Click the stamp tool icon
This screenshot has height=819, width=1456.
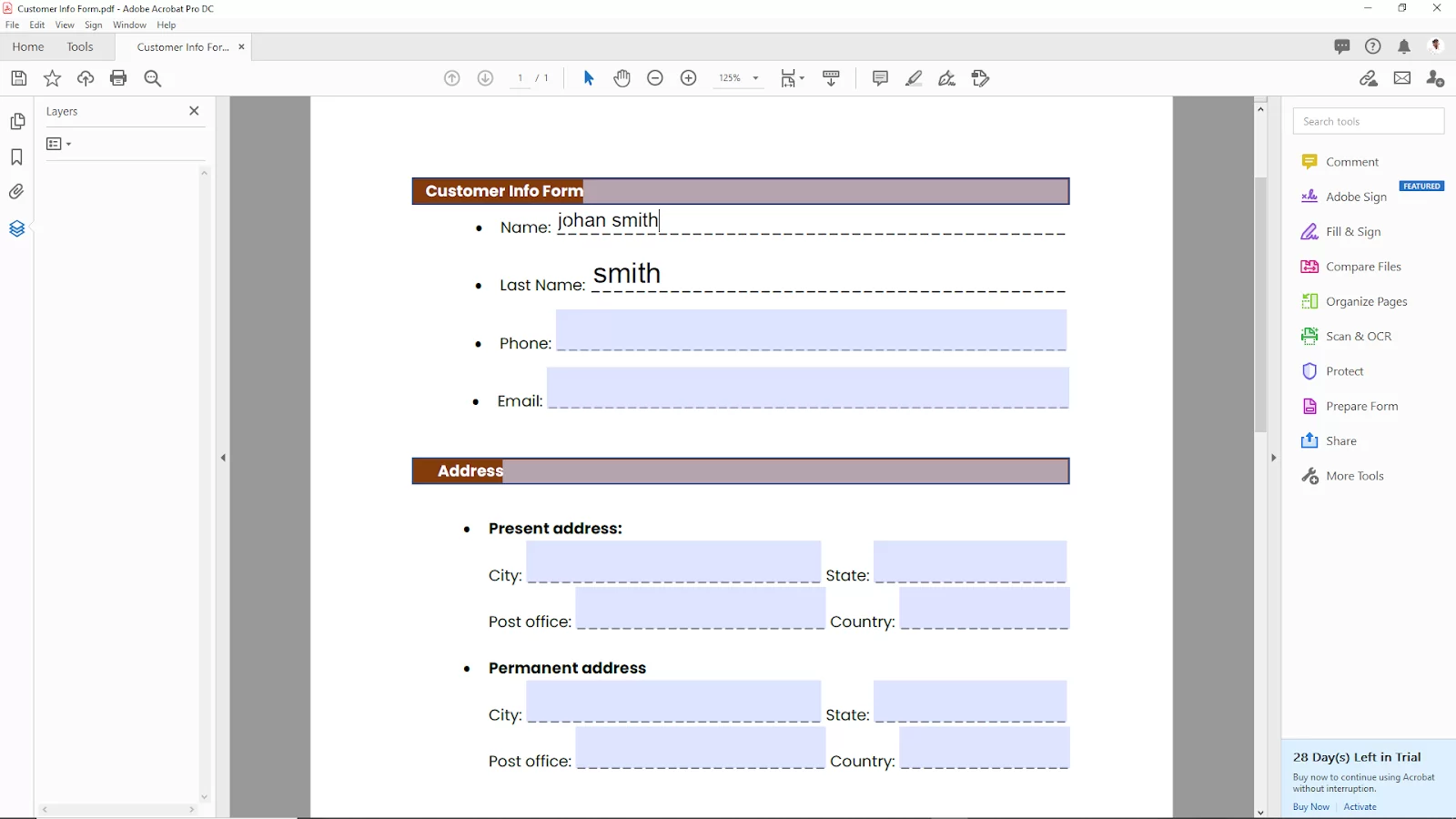[981, 78]
